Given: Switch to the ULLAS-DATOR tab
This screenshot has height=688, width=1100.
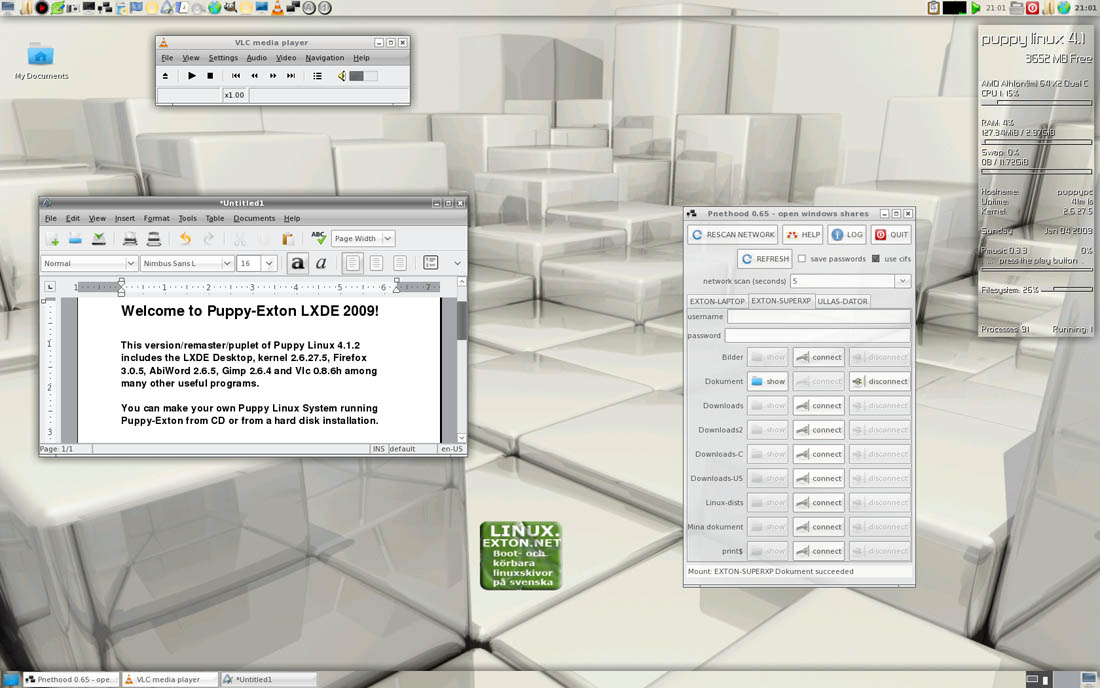Looking at the screenshot, I should coord(842,301).
